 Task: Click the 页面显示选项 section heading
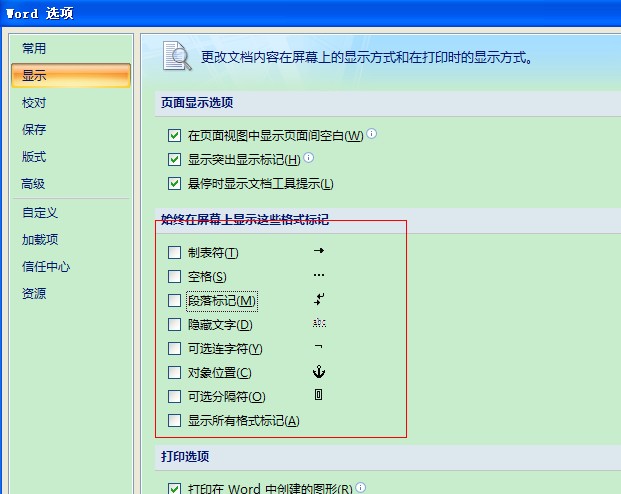[x=197, y=103]
